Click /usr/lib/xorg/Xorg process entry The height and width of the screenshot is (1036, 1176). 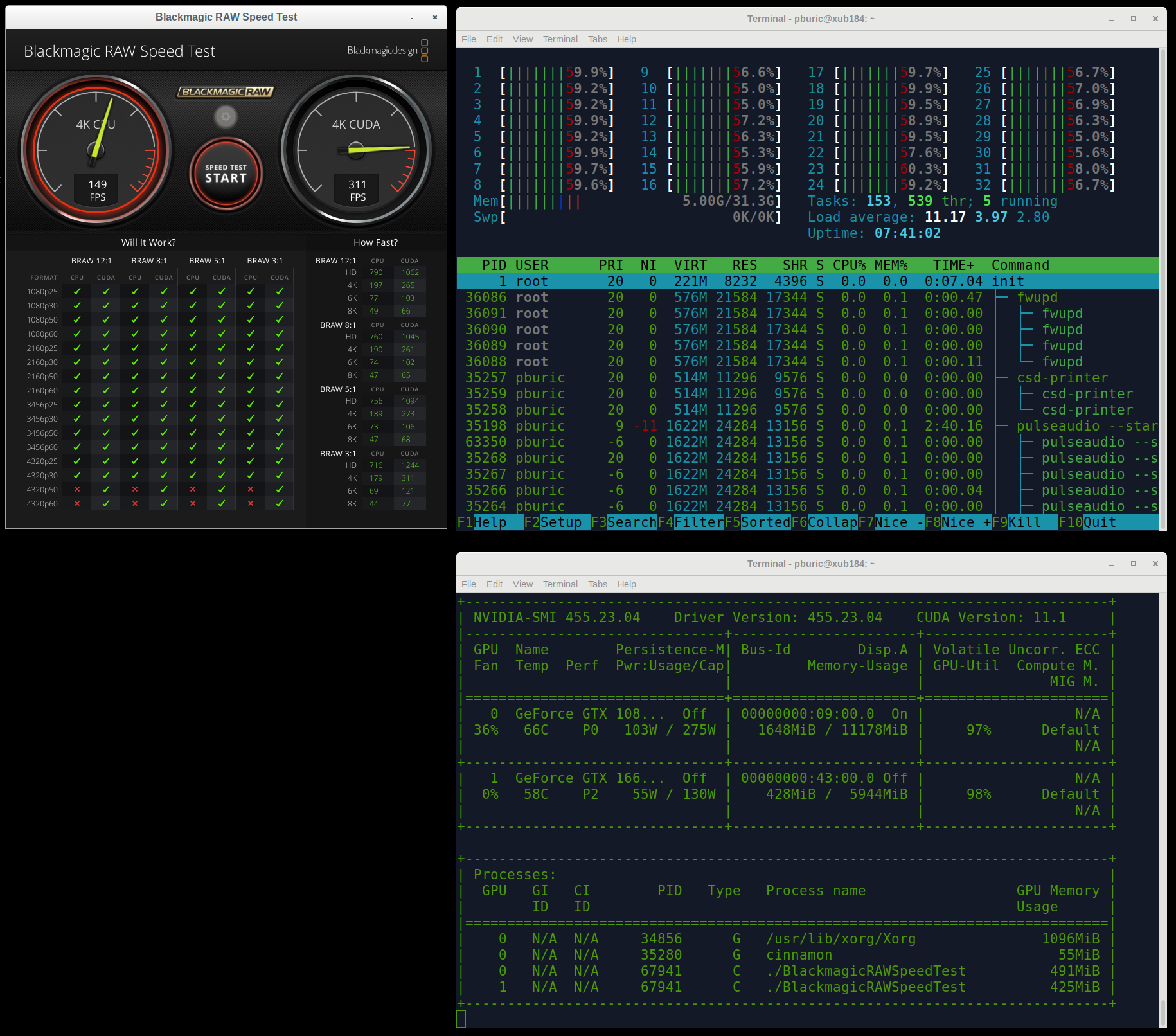(x=841, y=939)
